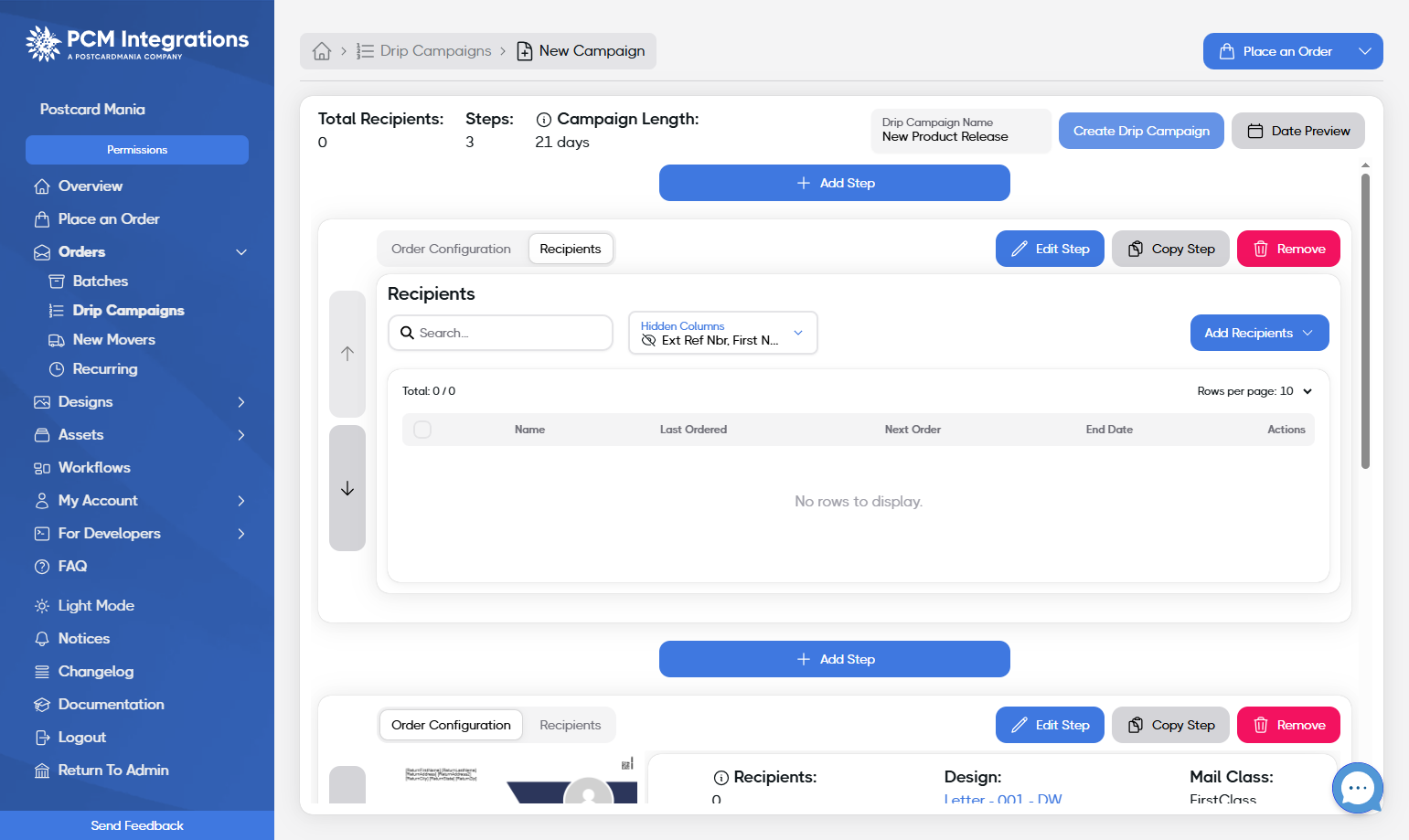
Task: Click New Campaign breadcrumb item
Action: tap(582, 51)
